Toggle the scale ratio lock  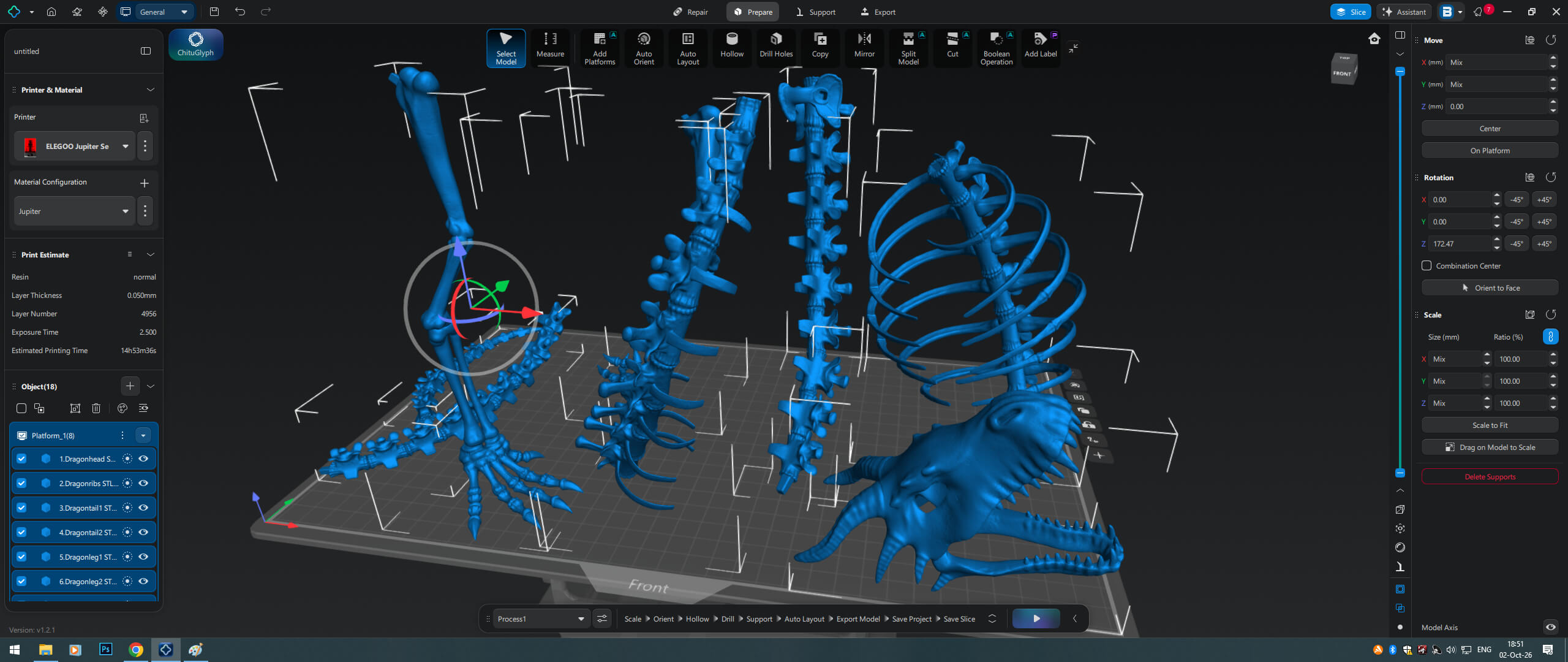[1550, 337]
